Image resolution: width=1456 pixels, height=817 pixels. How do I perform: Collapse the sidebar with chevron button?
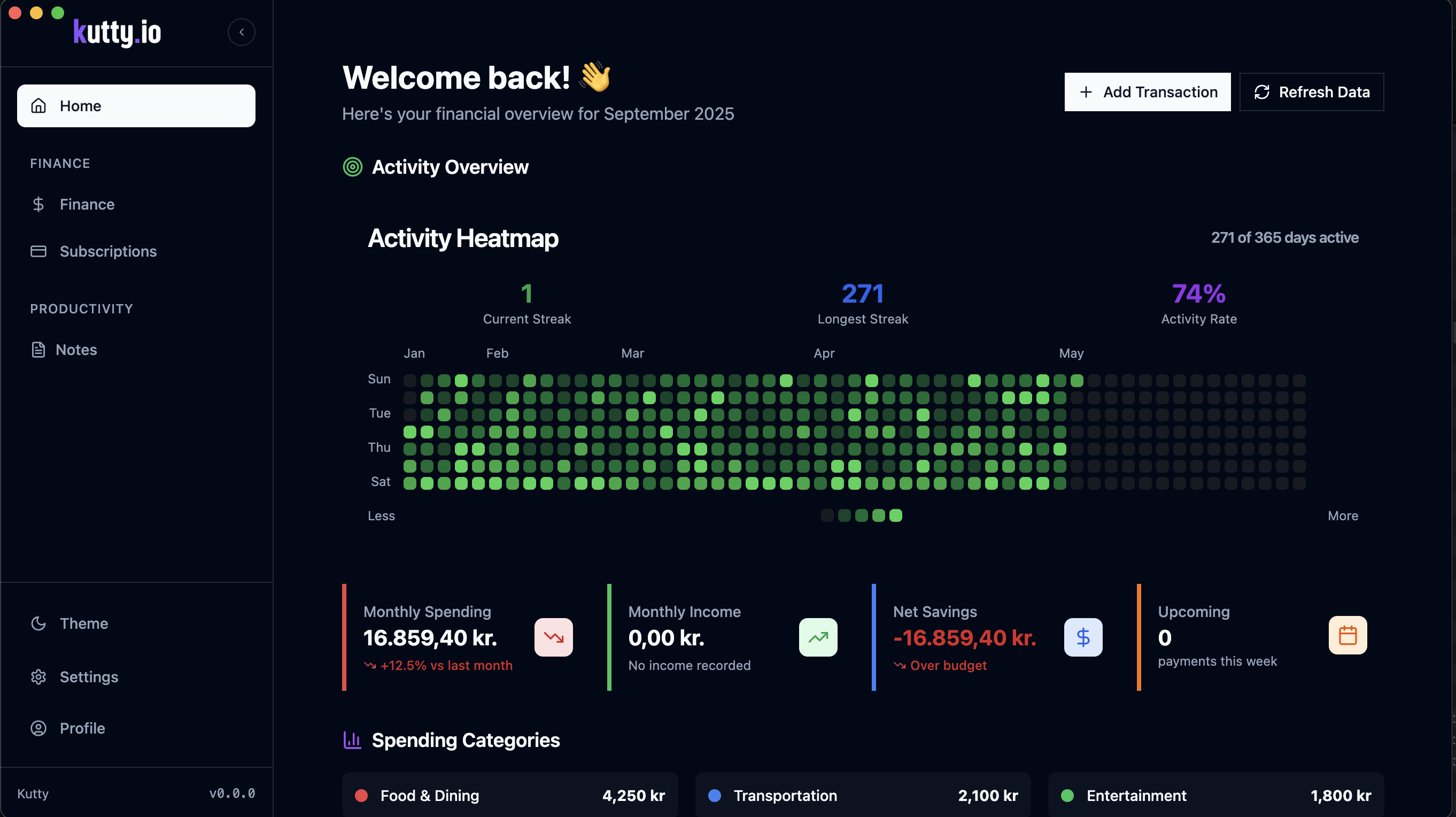click(242, 32)
